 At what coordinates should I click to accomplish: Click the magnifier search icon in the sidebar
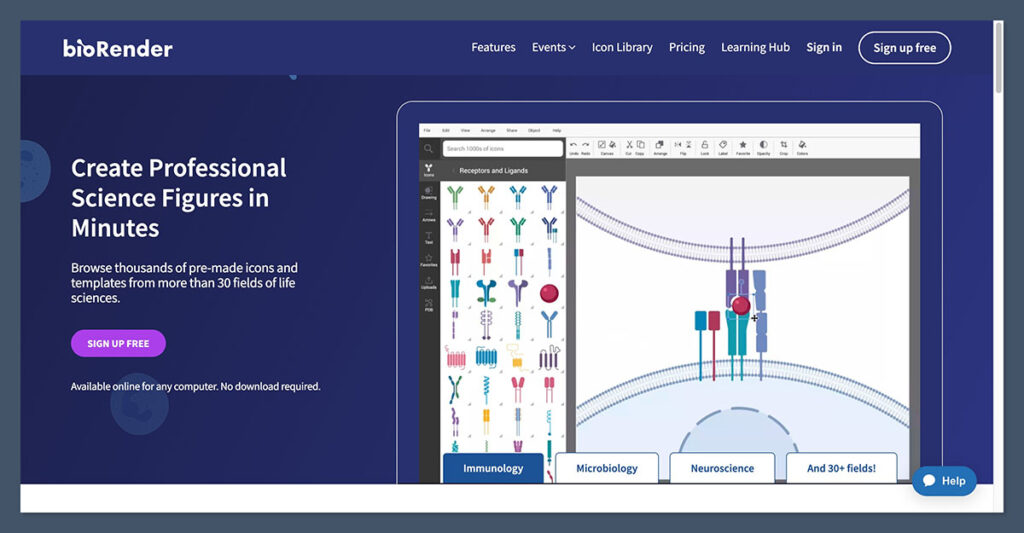coord(428,149)
